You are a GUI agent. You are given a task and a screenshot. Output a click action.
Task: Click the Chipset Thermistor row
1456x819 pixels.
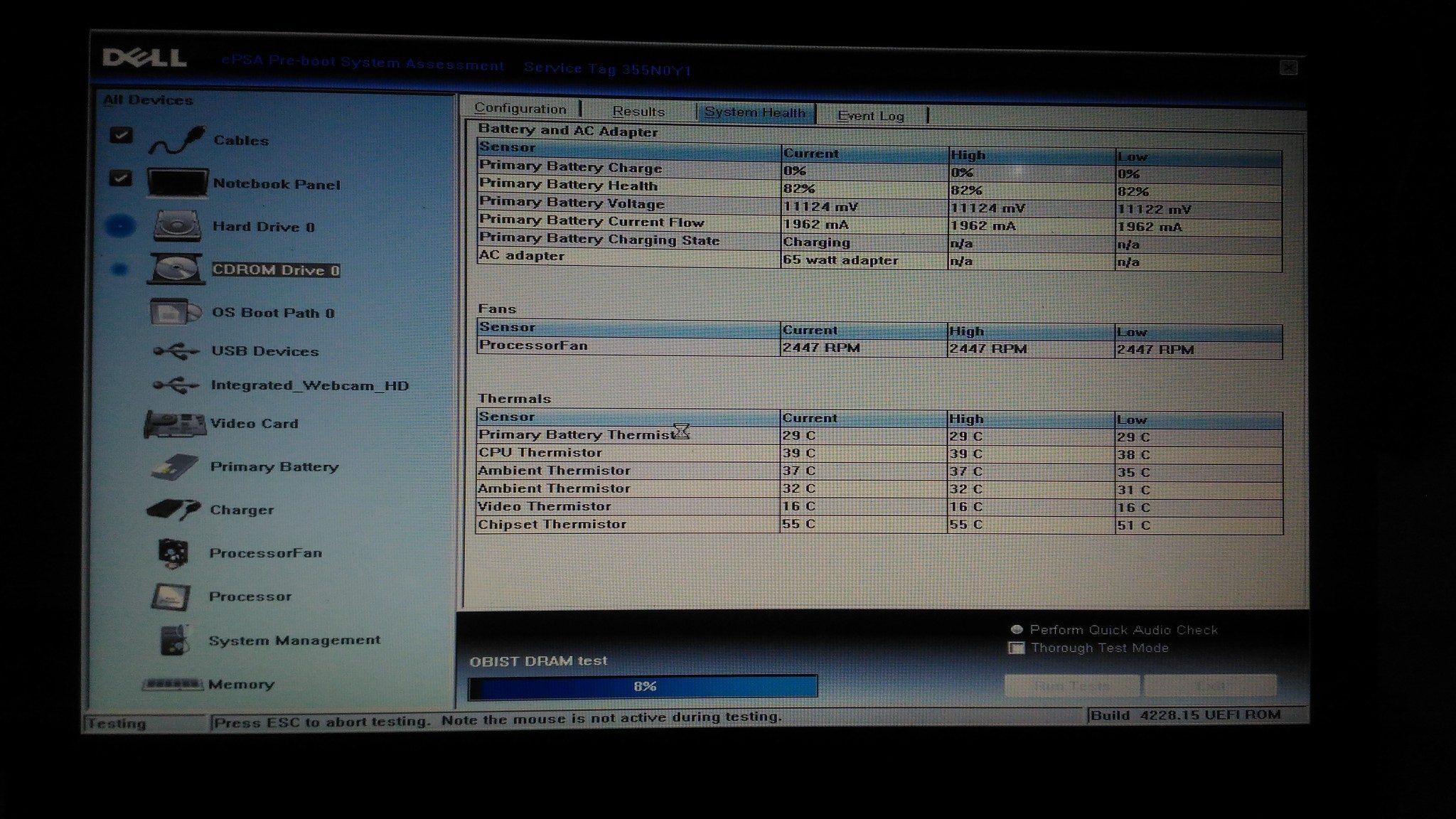click(879, 525)
